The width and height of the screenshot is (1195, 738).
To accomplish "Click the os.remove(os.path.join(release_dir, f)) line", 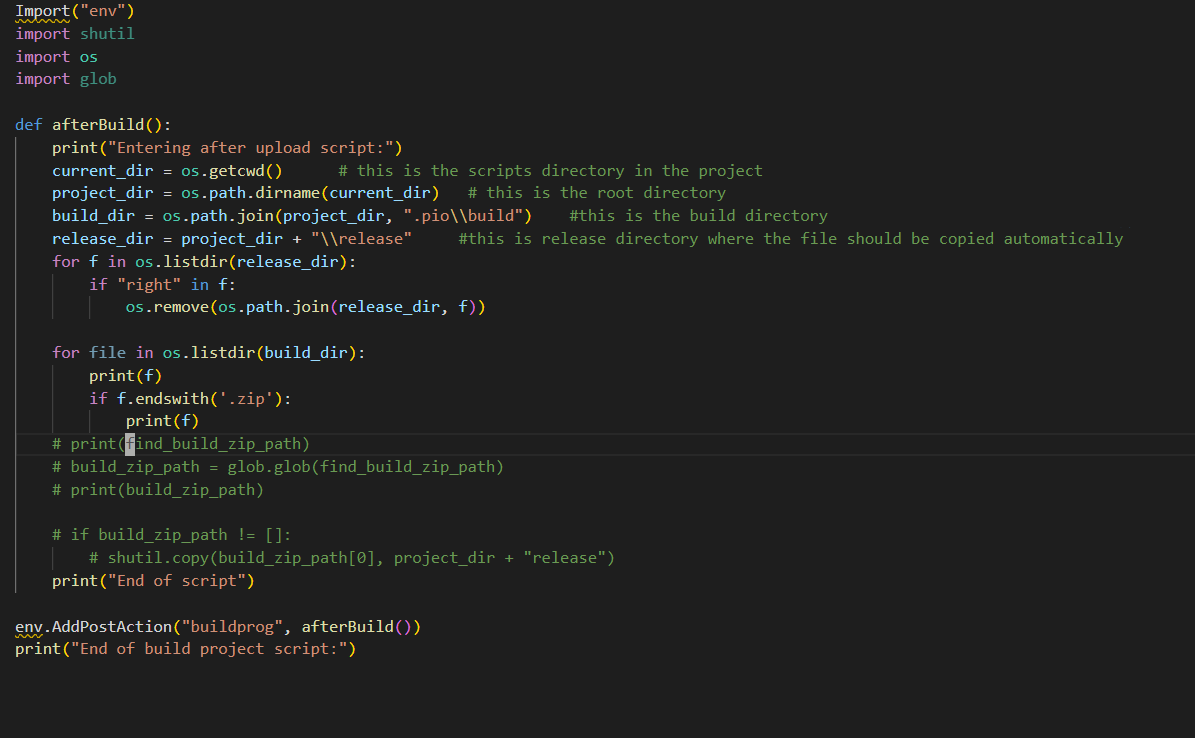I will 306,306.
